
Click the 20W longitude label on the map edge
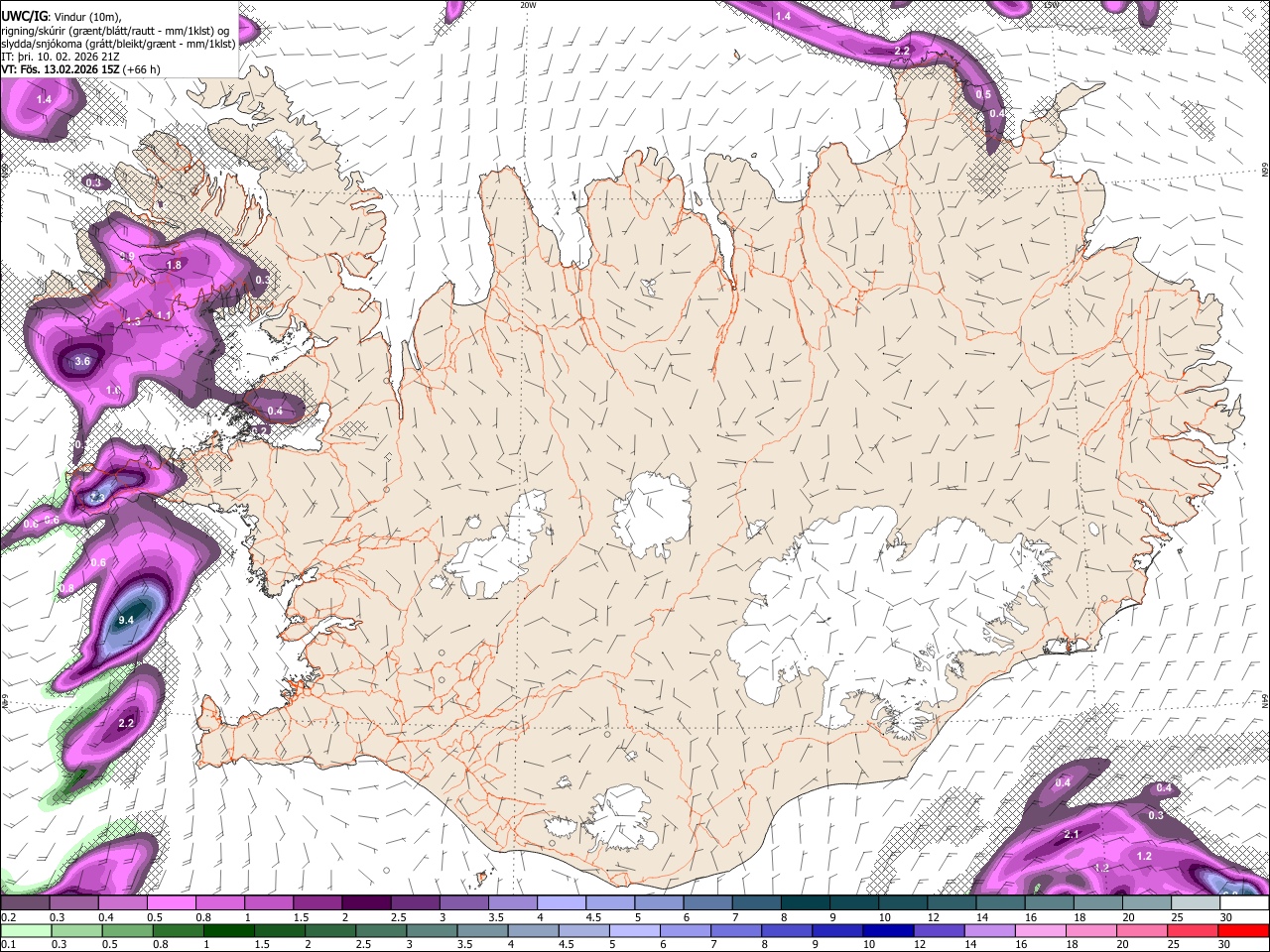pyautogui.click(x=528, y=5)
